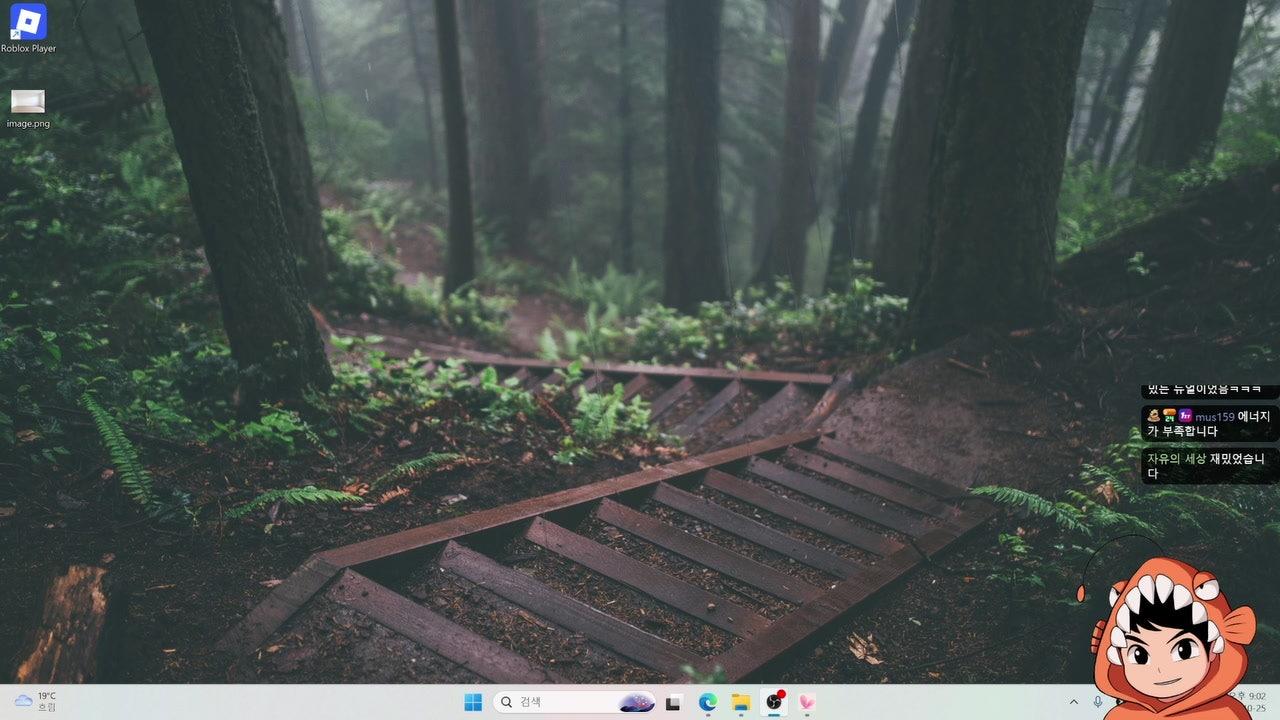The height and width of the screenshot is (720, 1280).
Task: Click the search highlight image in search box
Action: point(636,702)
